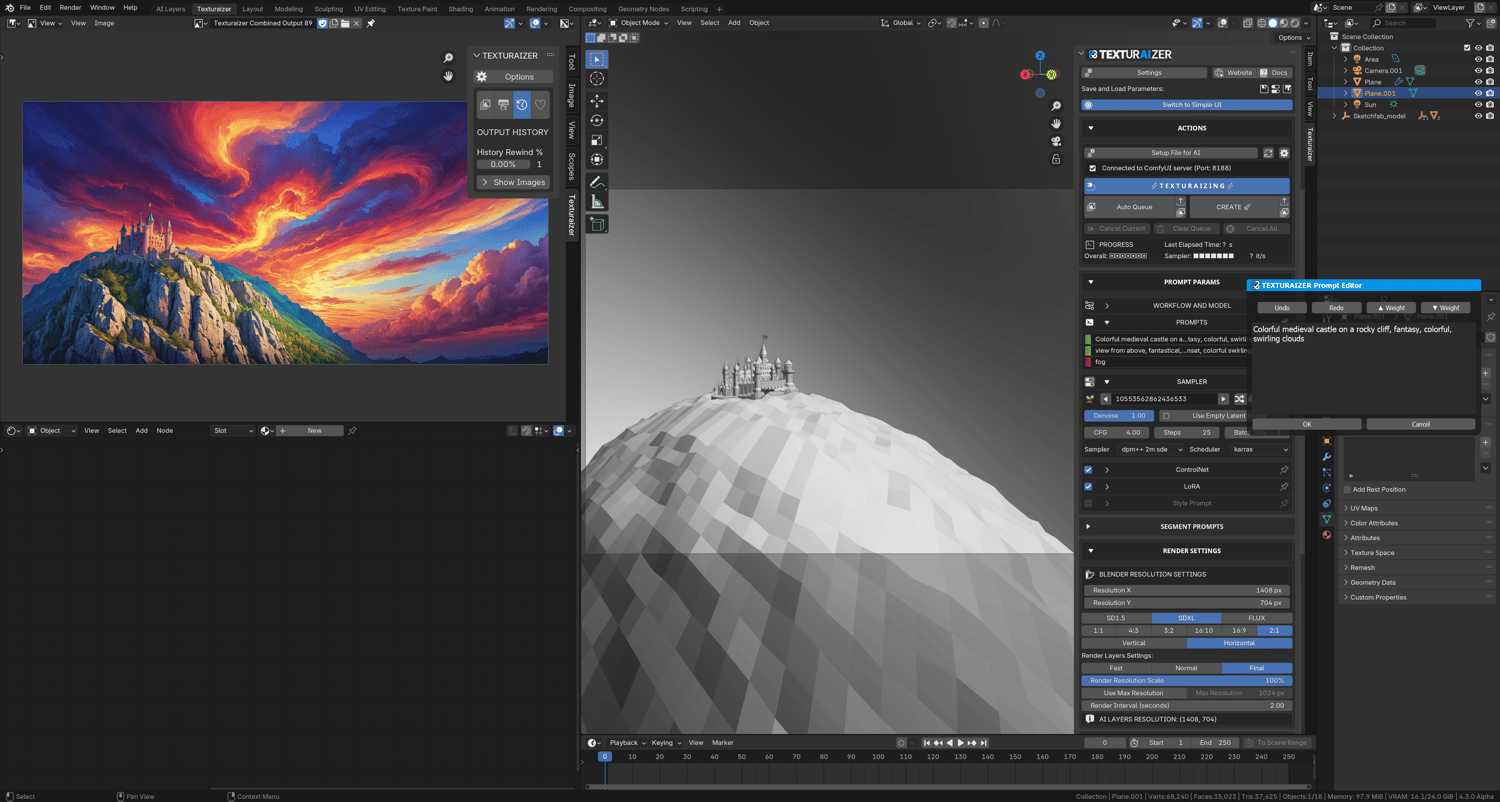
Task: Switch to the Shading workspace tab
Action: point(460,9)
